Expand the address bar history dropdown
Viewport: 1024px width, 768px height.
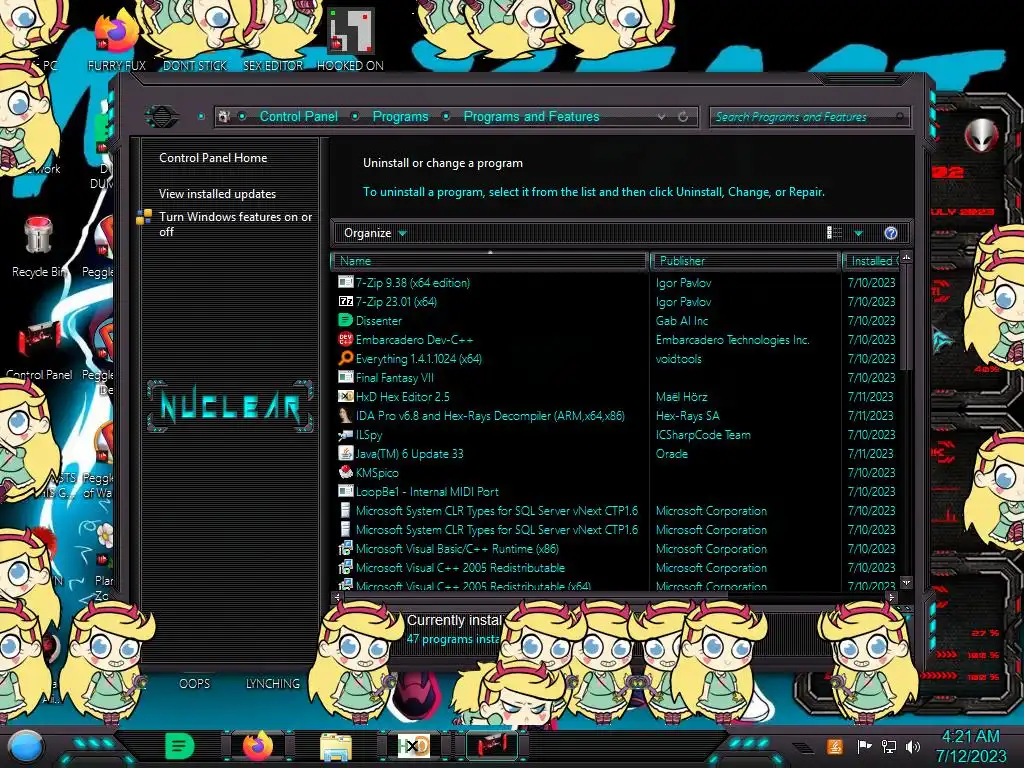(x=662, y=117)
